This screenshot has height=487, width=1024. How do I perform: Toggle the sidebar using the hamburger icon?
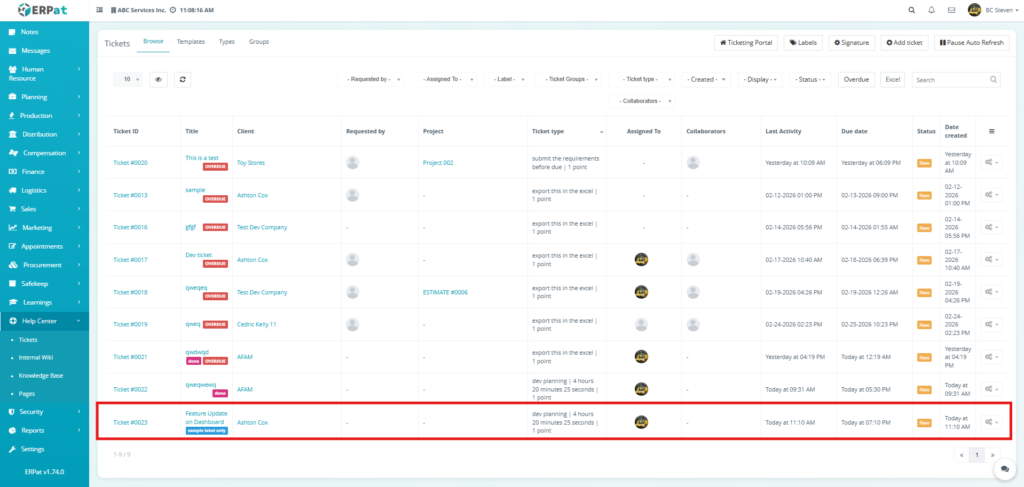point(99,10)
